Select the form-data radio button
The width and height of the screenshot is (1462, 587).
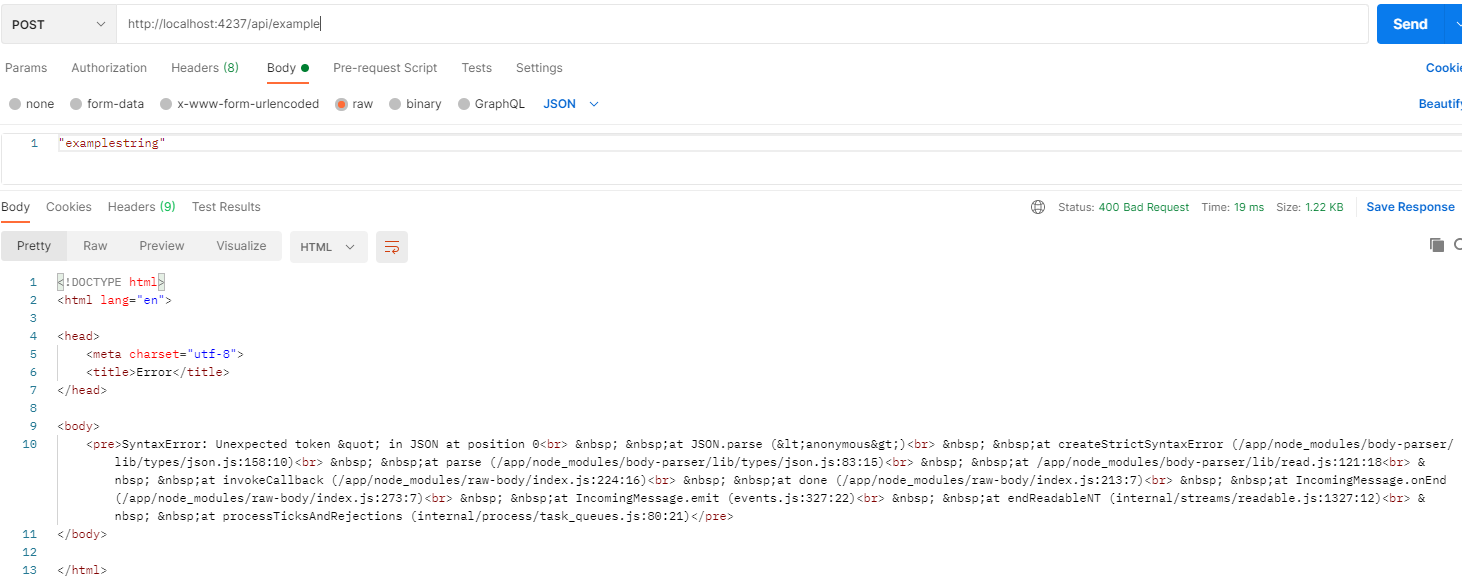[x=76, y=104]
